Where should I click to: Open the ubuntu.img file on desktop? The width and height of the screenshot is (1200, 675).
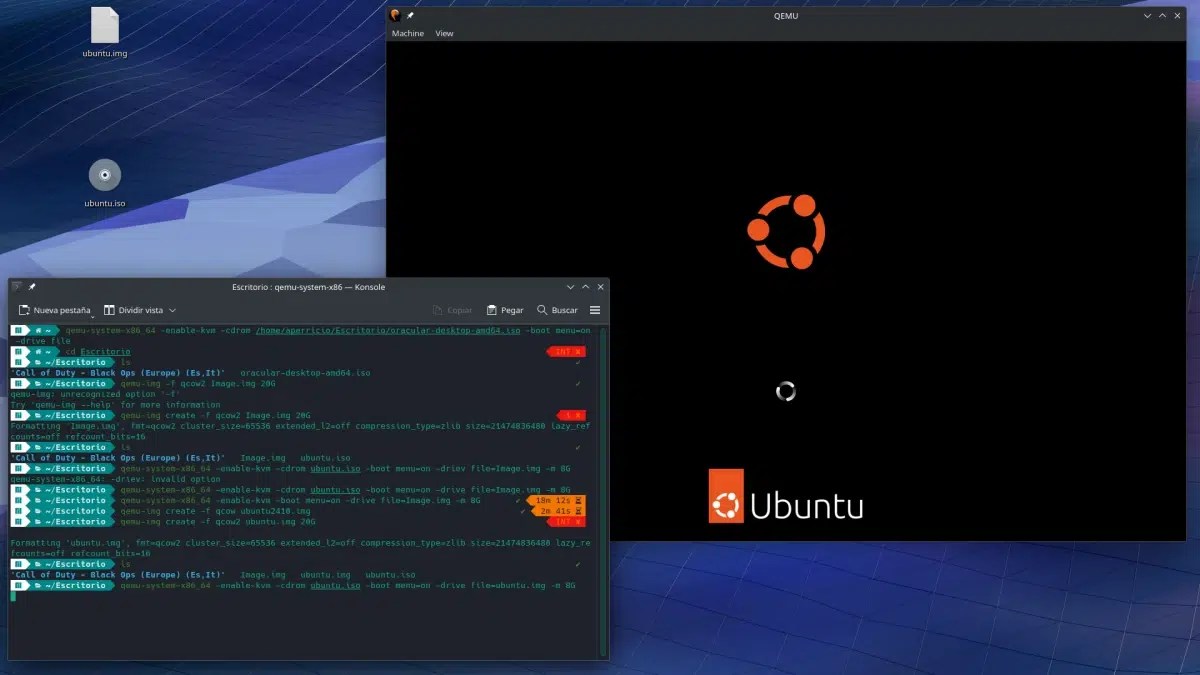click(x=105, y=31)
